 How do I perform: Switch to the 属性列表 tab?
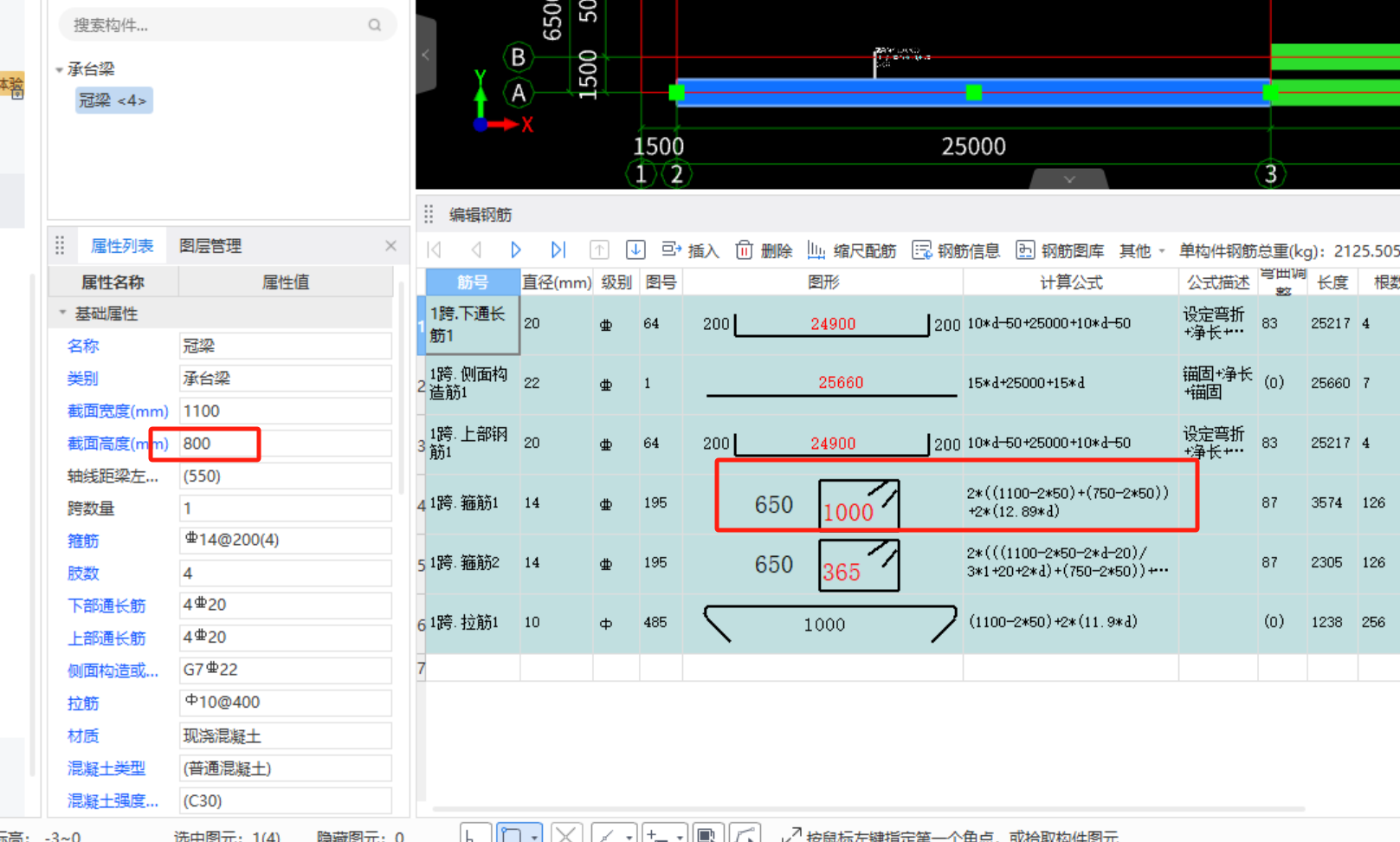(x=122, y=246)
